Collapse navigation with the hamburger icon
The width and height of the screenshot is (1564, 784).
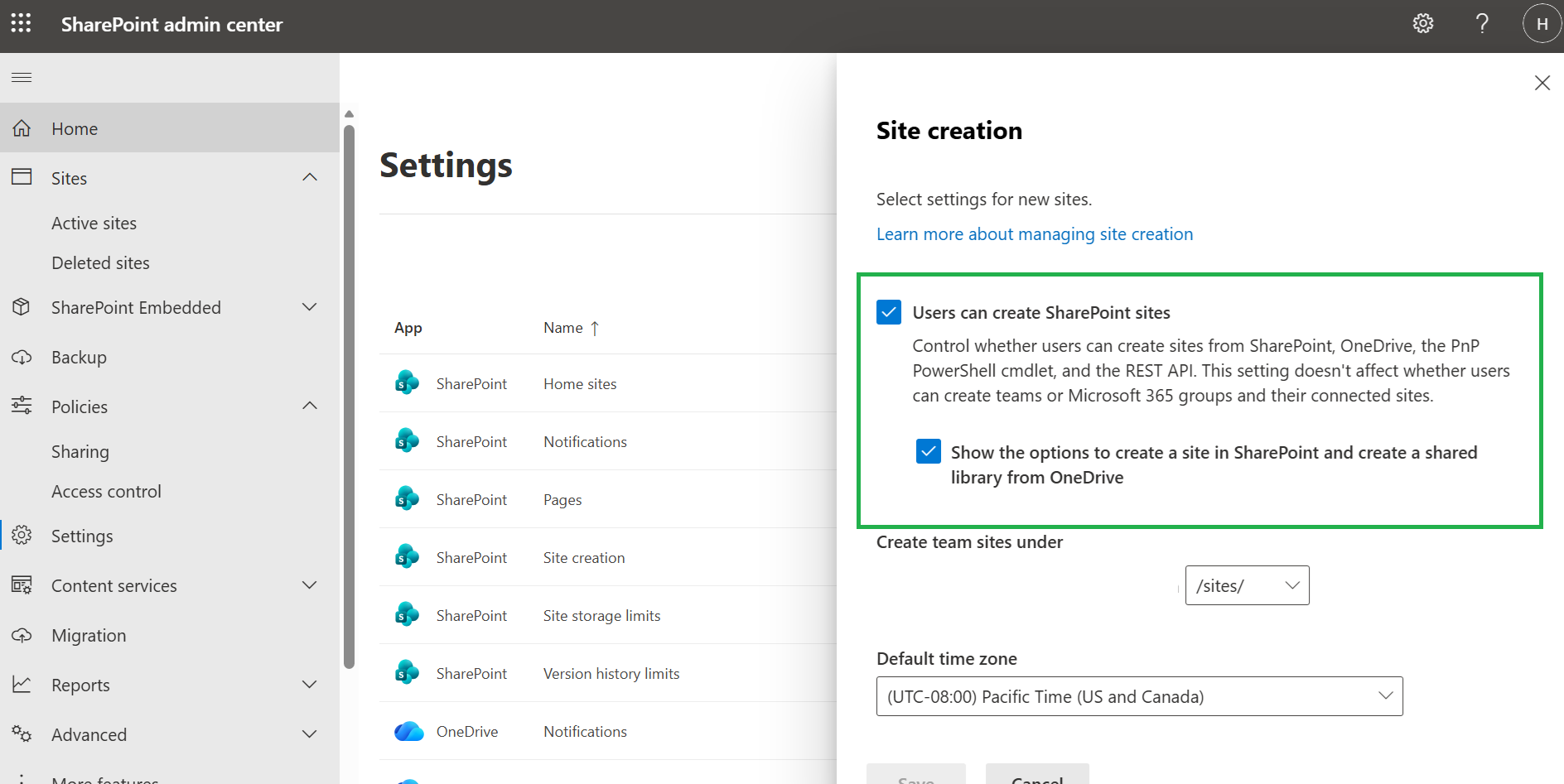tap(22, 78)
